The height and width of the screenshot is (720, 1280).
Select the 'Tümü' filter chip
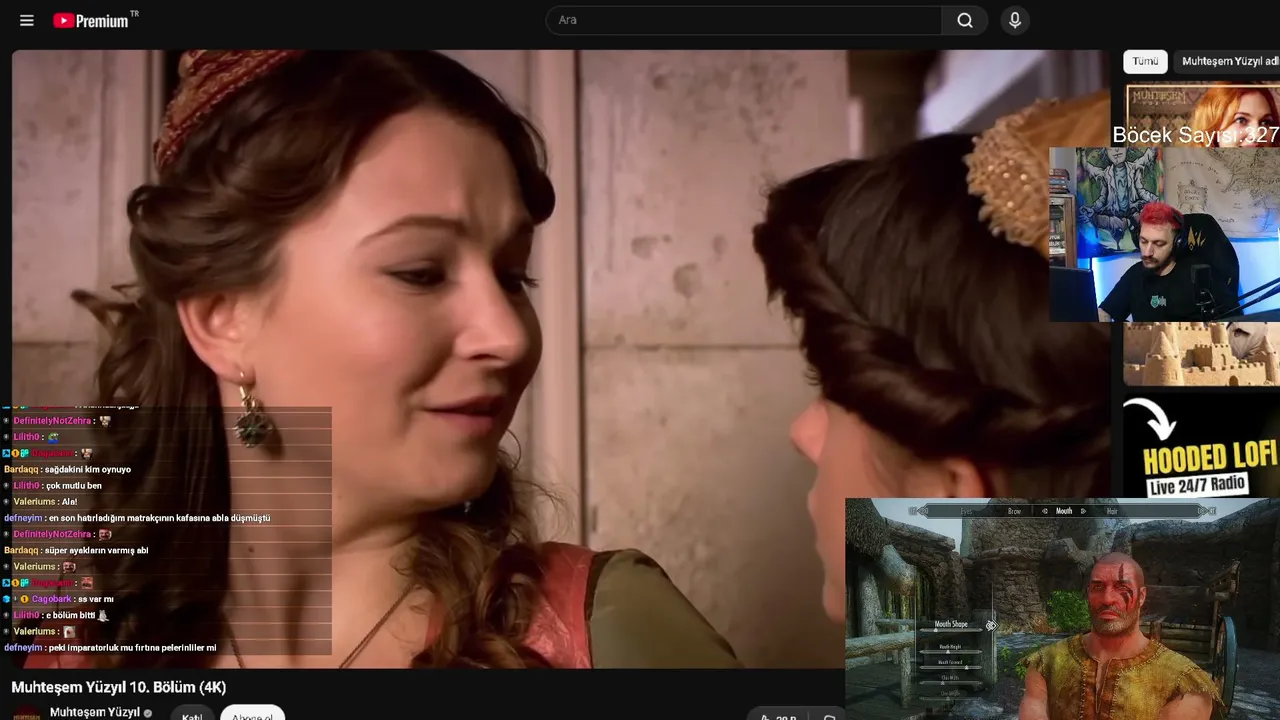(1145, 61)
